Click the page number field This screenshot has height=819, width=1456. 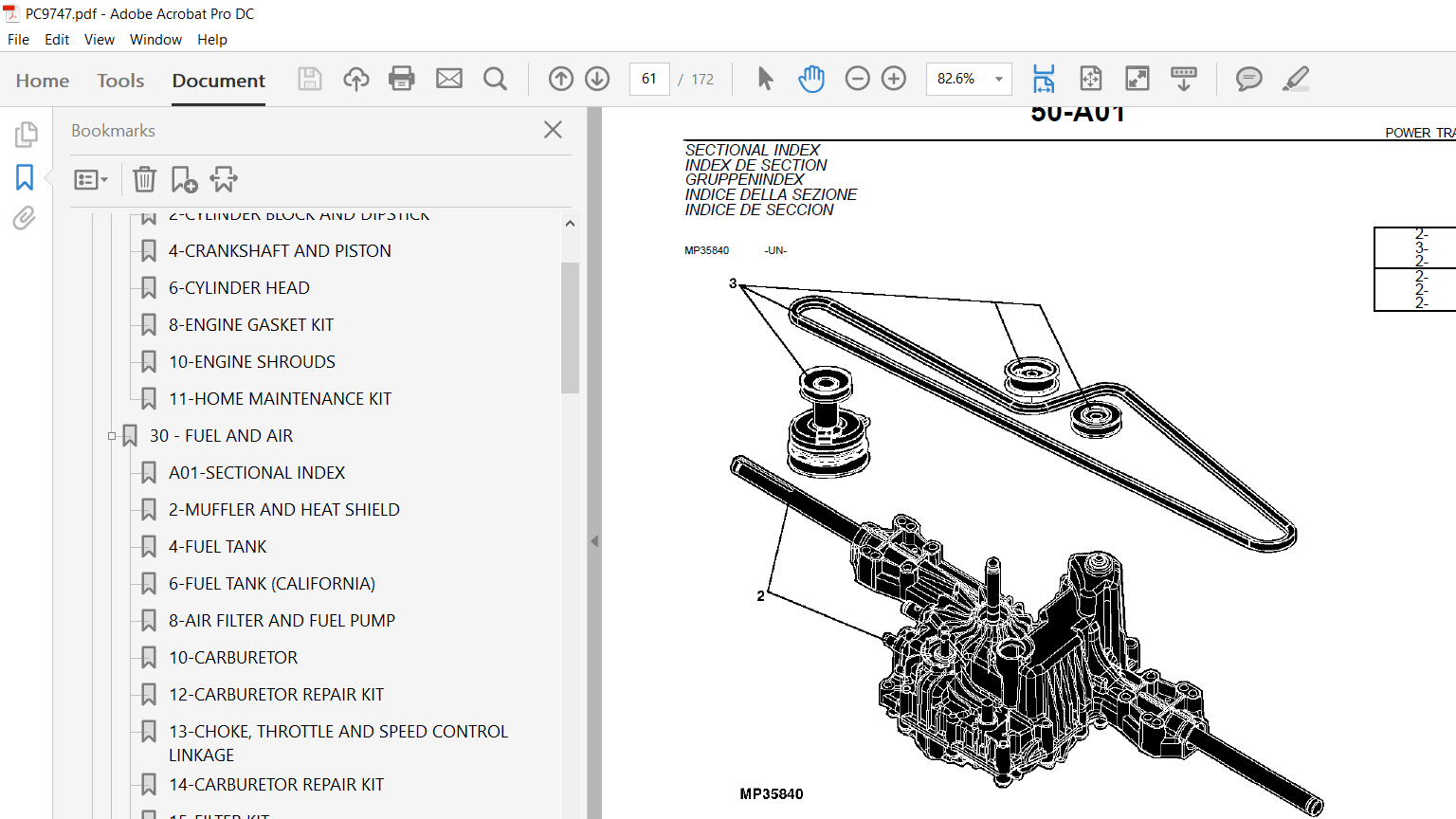(649, 79)
